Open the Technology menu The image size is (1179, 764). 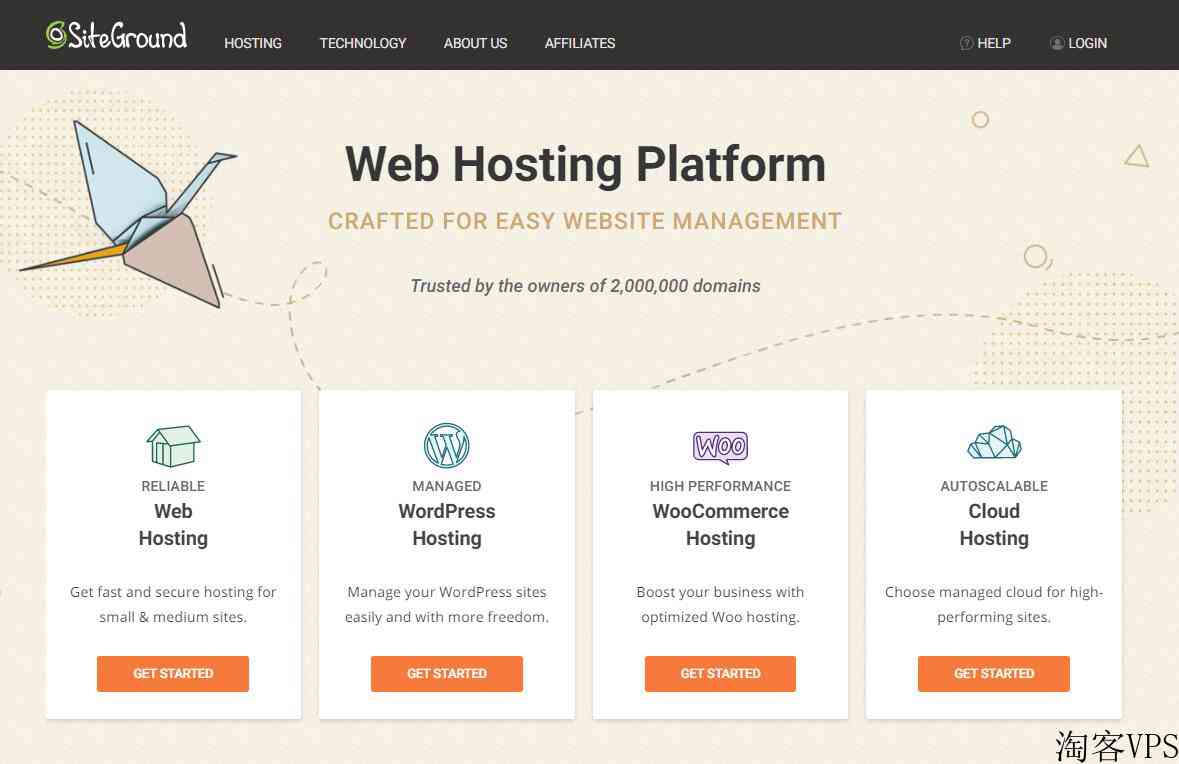point(363,44)
